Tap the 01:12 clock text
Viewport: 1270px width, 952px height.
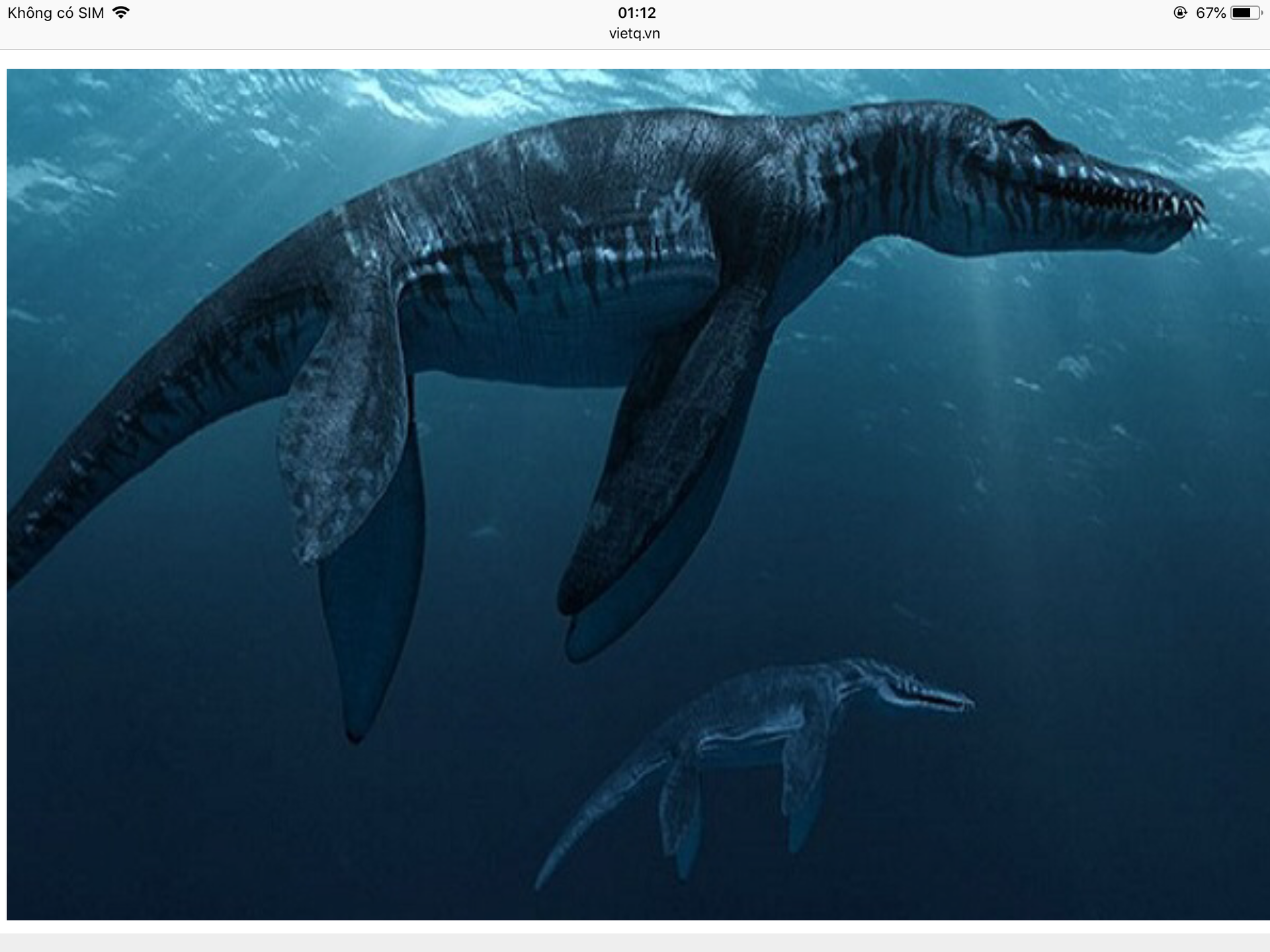coord(636,13)
